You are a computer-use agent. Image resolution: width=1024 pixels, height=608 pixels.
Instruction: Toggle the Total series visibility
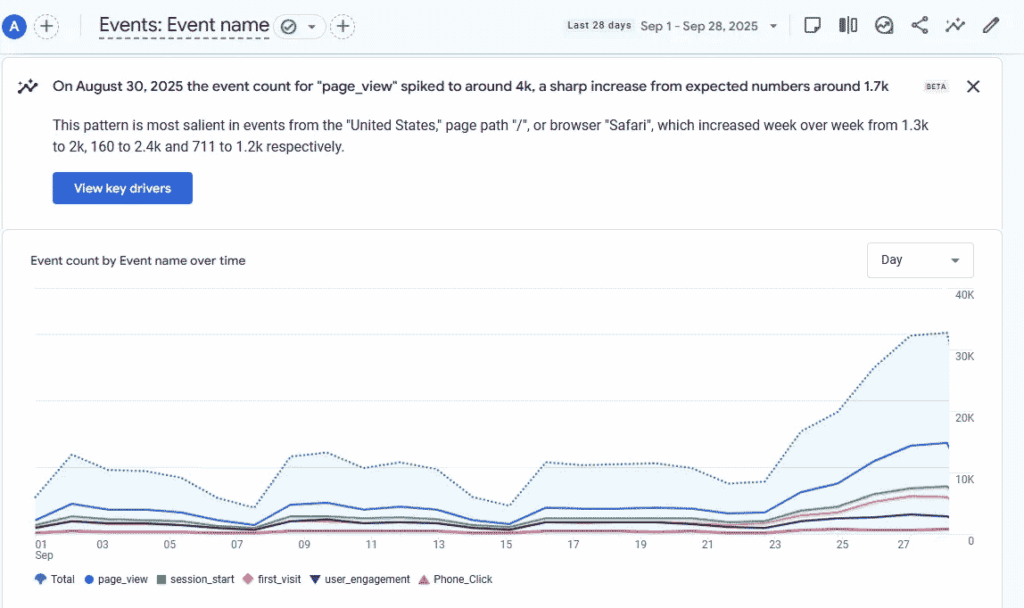pyautogui.click(x=54, y=579)
